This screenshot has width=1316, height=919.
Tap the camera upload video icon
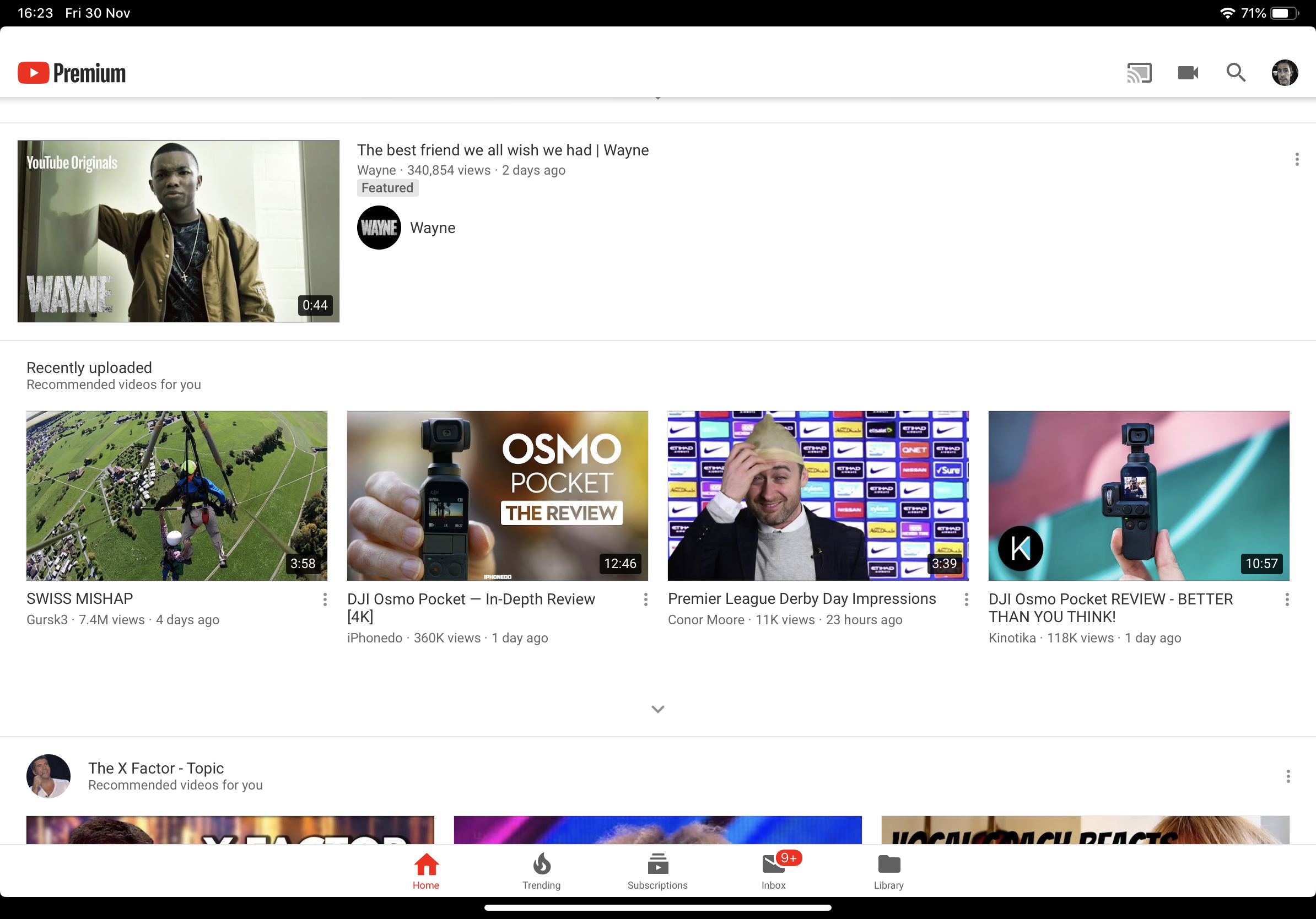point(1188,73)
